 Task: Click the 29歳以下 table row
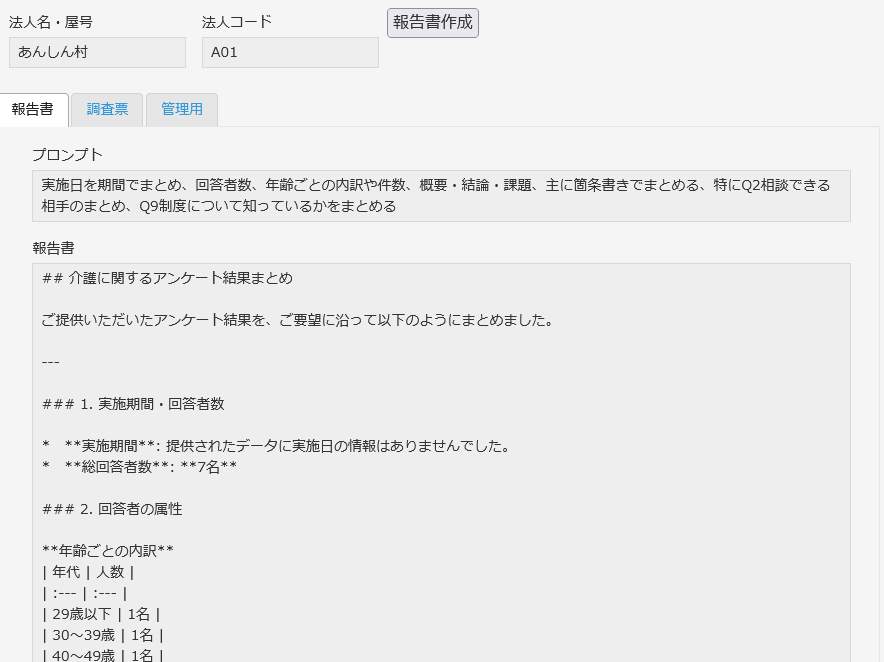pyautogui.click(x=101, y=614)
